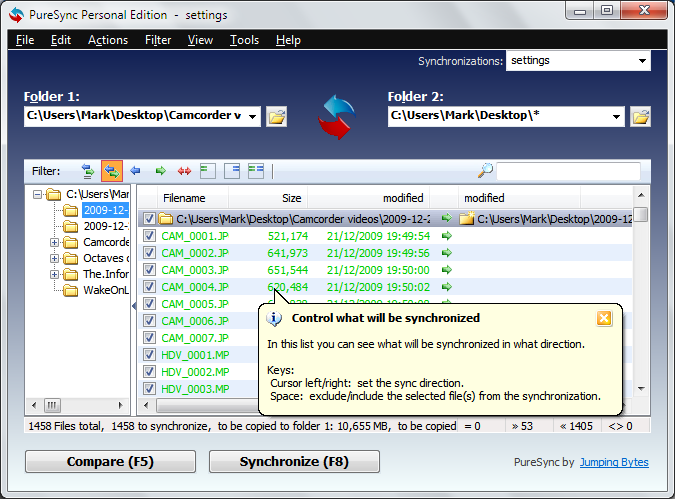This screenshot has width=675, height=499.
Task: Click sync direction arrow for CAM_0003.JP
Action: click(447, 270)
